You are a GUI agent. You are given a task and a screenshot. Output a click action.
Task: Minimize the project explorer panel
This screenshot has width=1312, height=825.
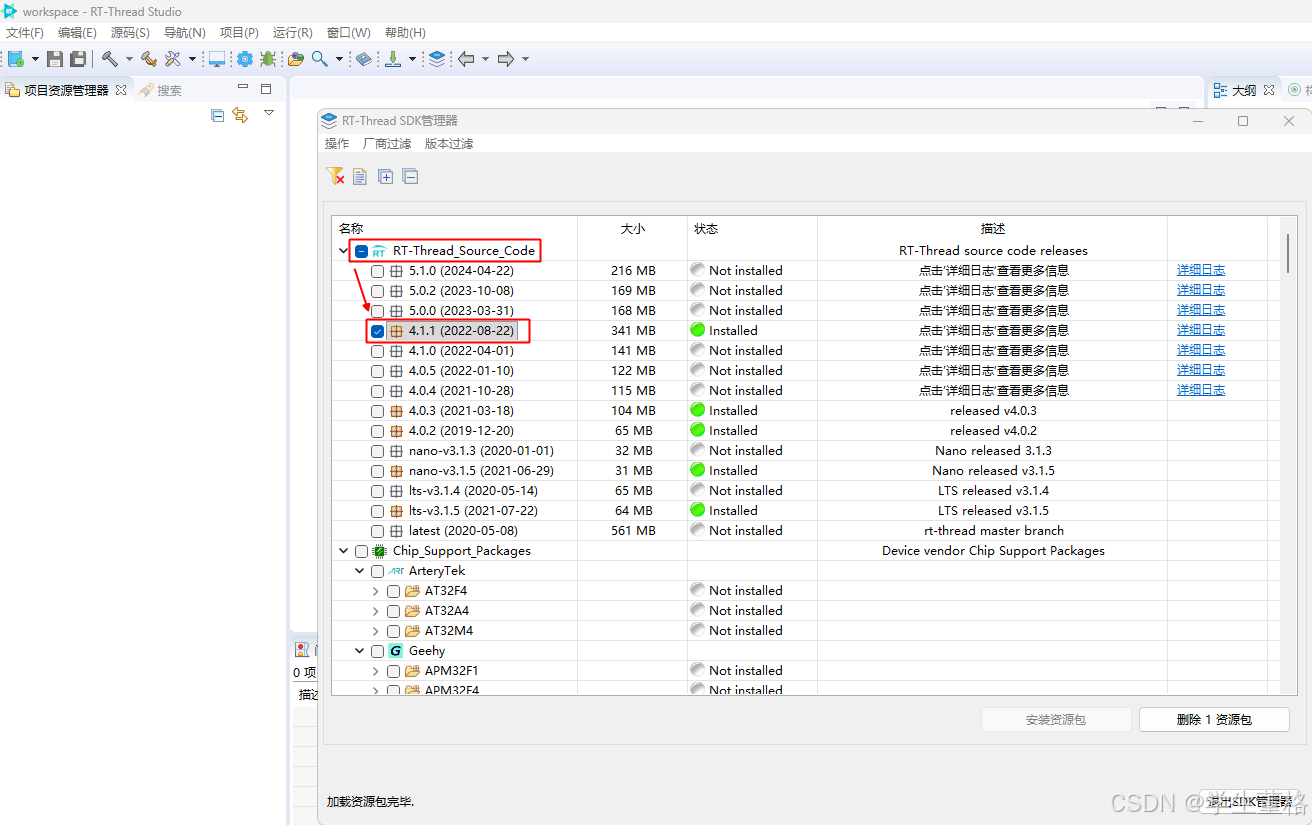(243, 88)
